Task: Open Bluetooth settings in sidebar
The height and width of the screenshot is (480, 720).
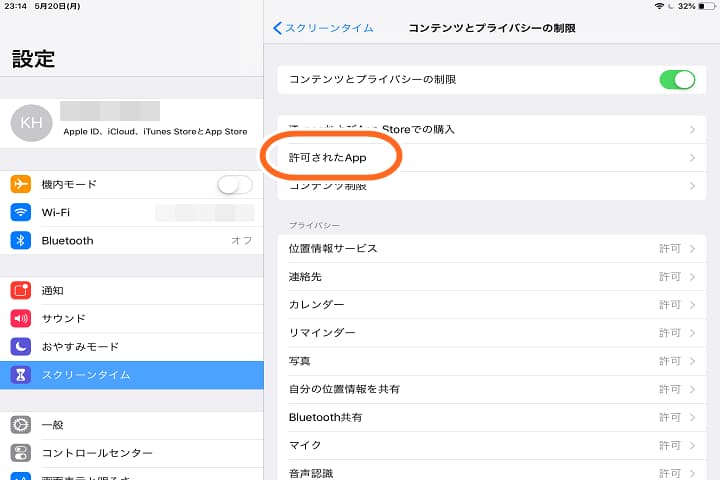Action: 132,240
